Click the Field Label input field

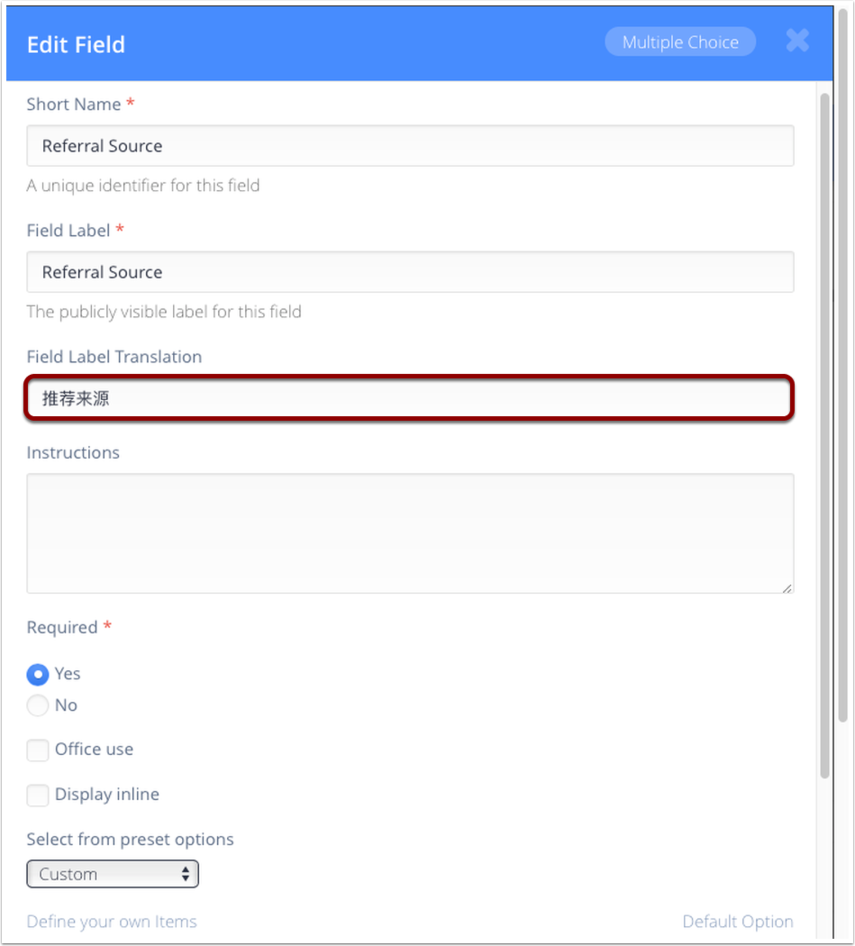click(410, 272)
